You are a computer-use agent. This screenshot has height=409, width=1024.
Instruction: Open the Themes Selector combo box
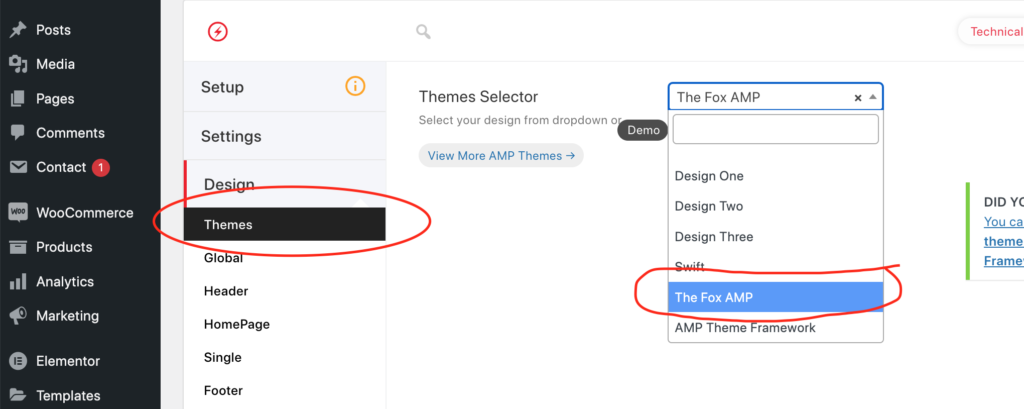(776, 97)
